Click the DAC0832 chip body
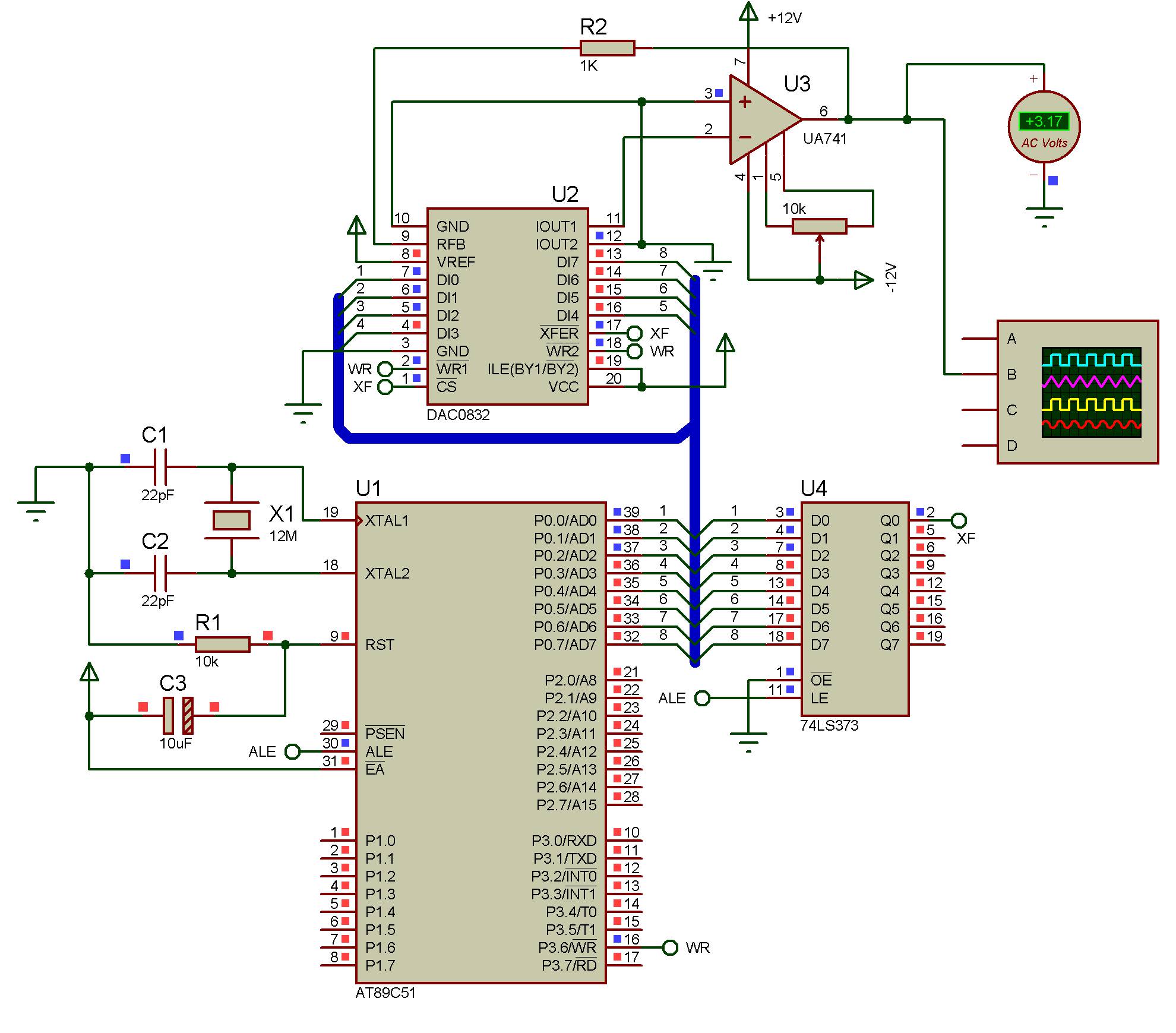 507,306
